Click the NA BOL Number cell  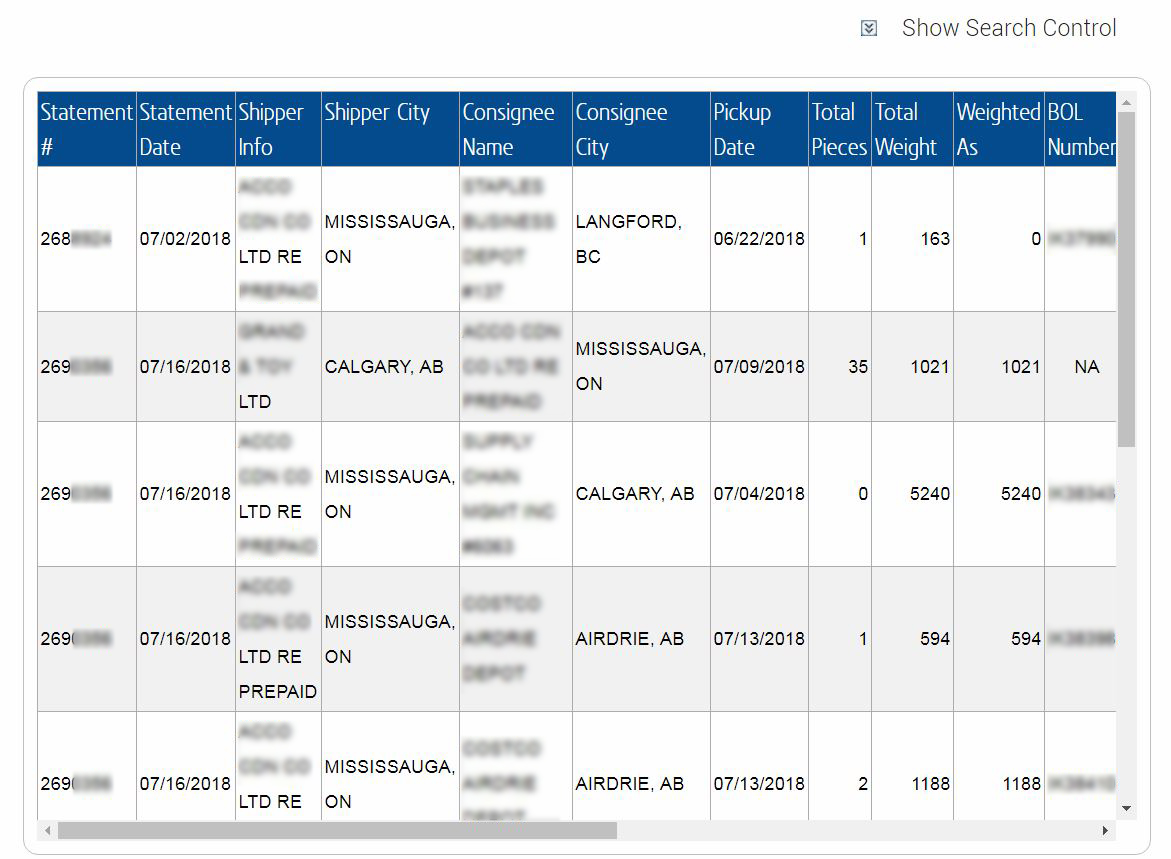click(1081, 367)
